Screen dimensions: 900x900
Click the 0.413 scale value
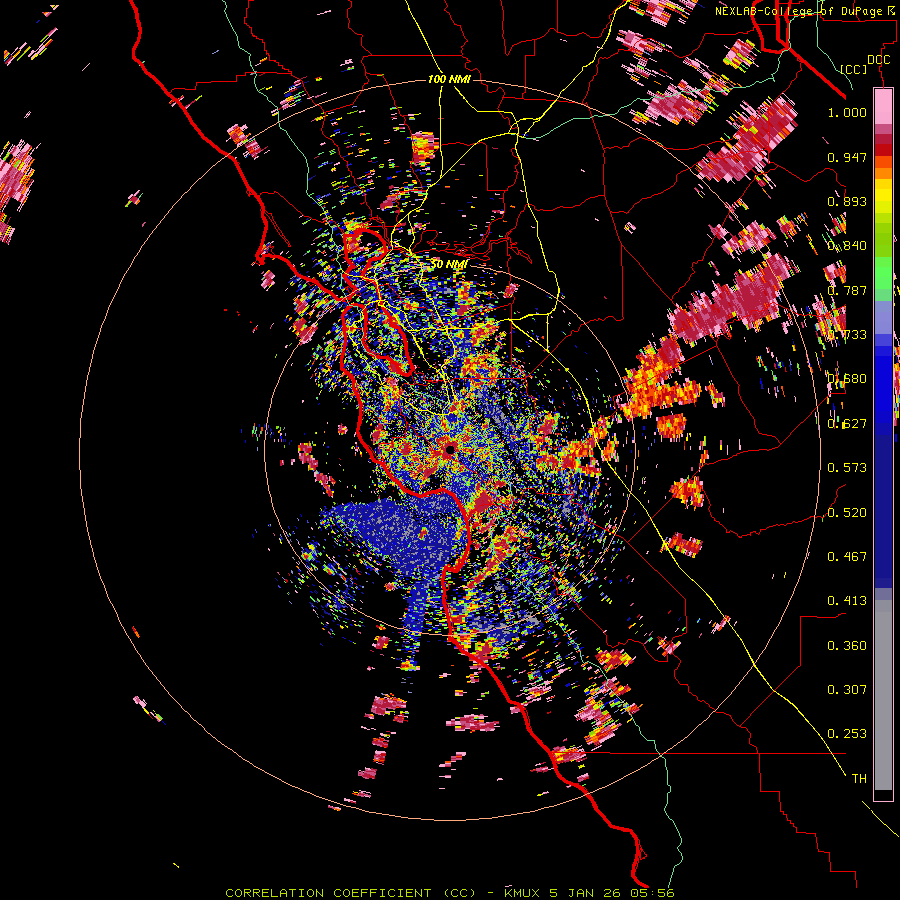[847, 601]
